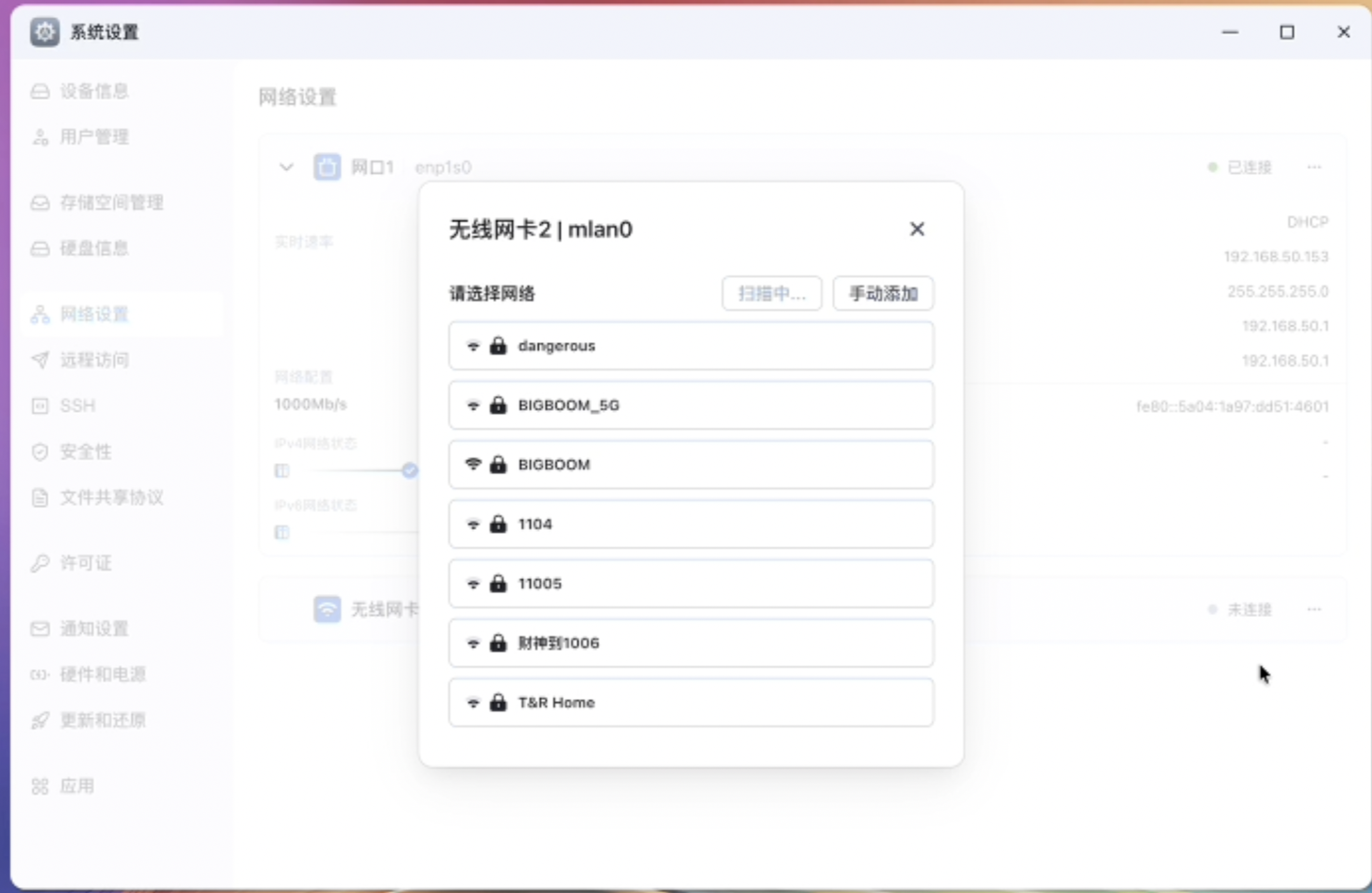Screen dimensions: 1372x893
Task: Click the scanning networks button
Action: [771, 293]
